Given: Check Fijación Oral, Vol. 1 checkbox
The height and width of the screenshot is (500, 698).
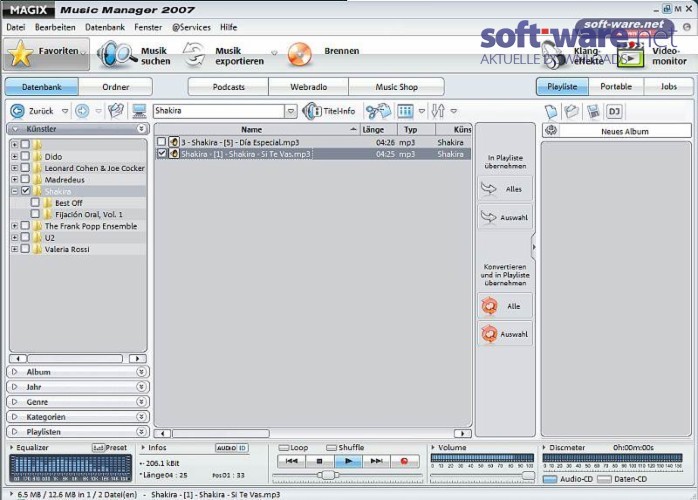Looking at the screenshot, I should [35, 214].
